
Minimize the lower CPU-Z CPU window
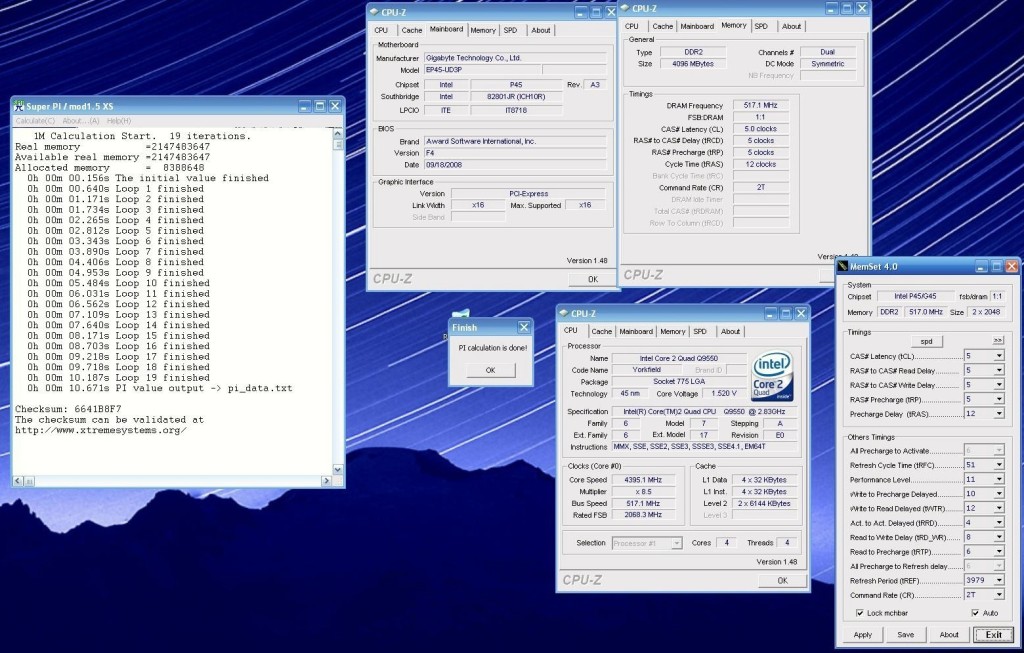(x=771, y=313)
